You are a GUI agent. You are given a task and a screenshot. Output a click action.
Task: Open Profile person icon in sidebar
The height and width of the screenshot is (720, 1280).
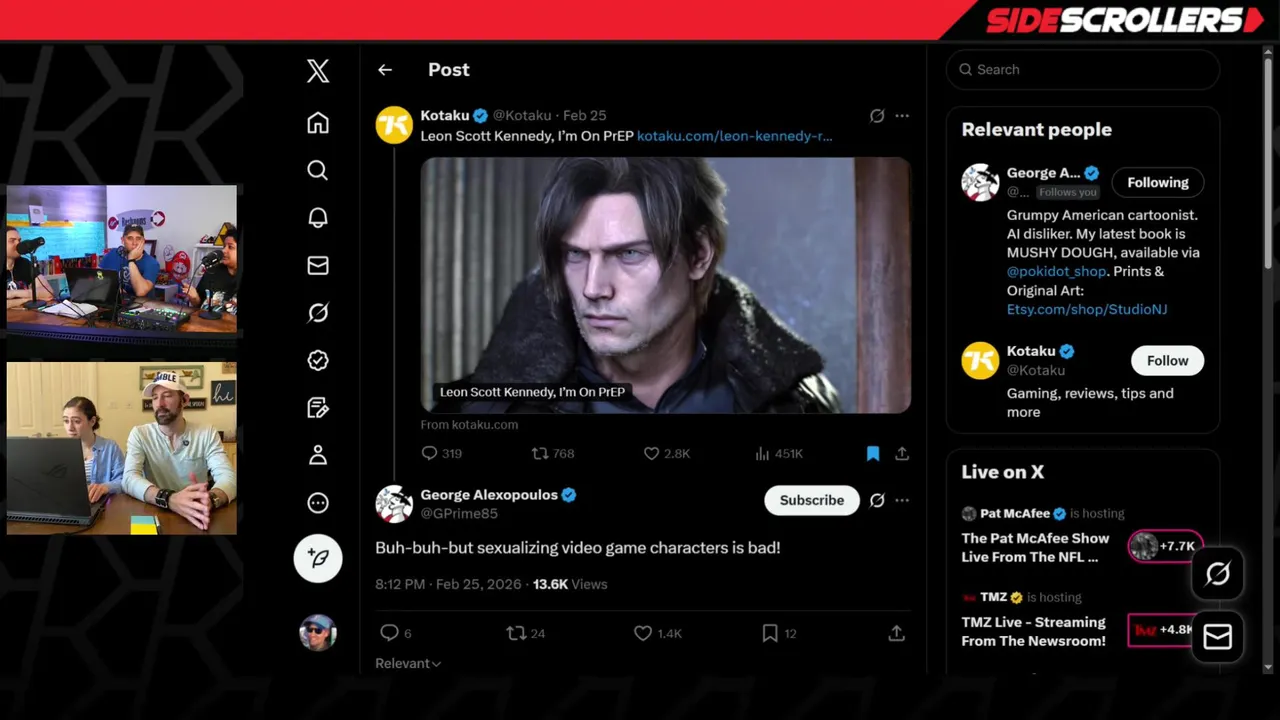[x=318, y=455]
